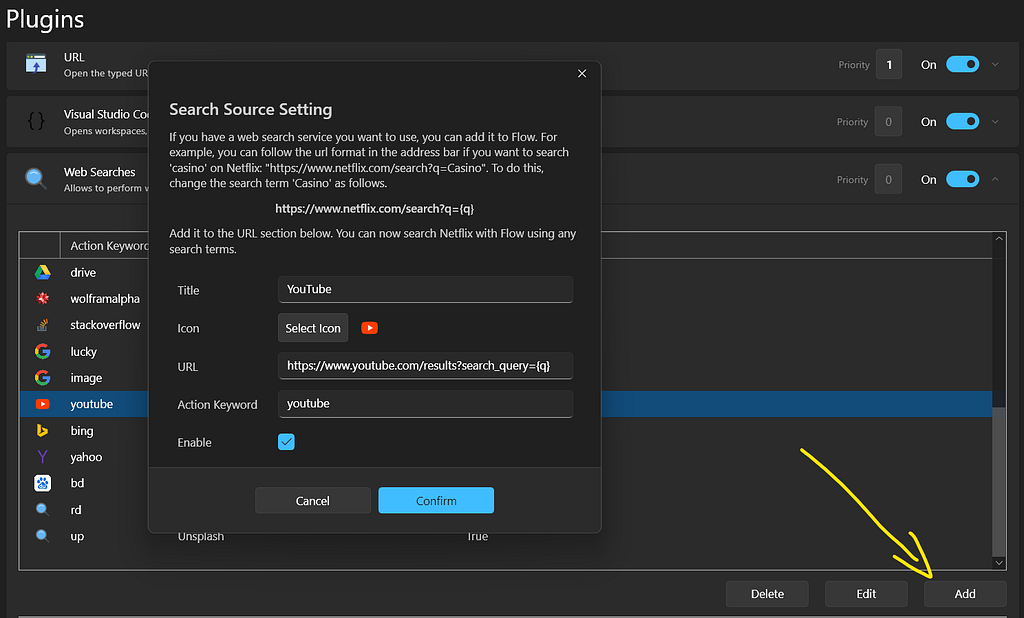Turn off the URL plugin toggle
The height and width of the screenshot is (618, 1024).
[x=963, y=64]
